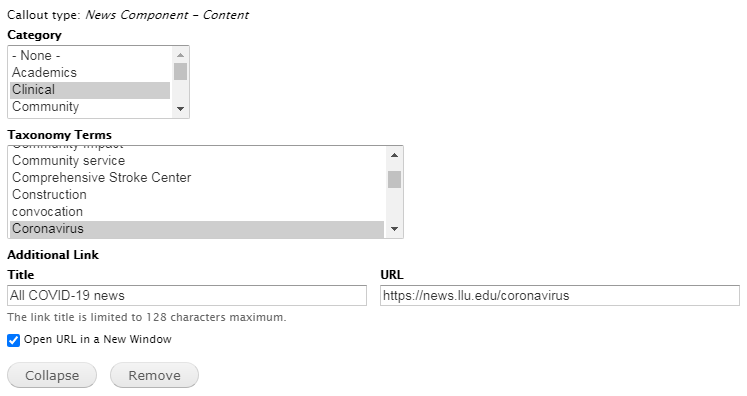747x396 pixels.
Task: Pick Community in the Category list
Action: [90, 107]
